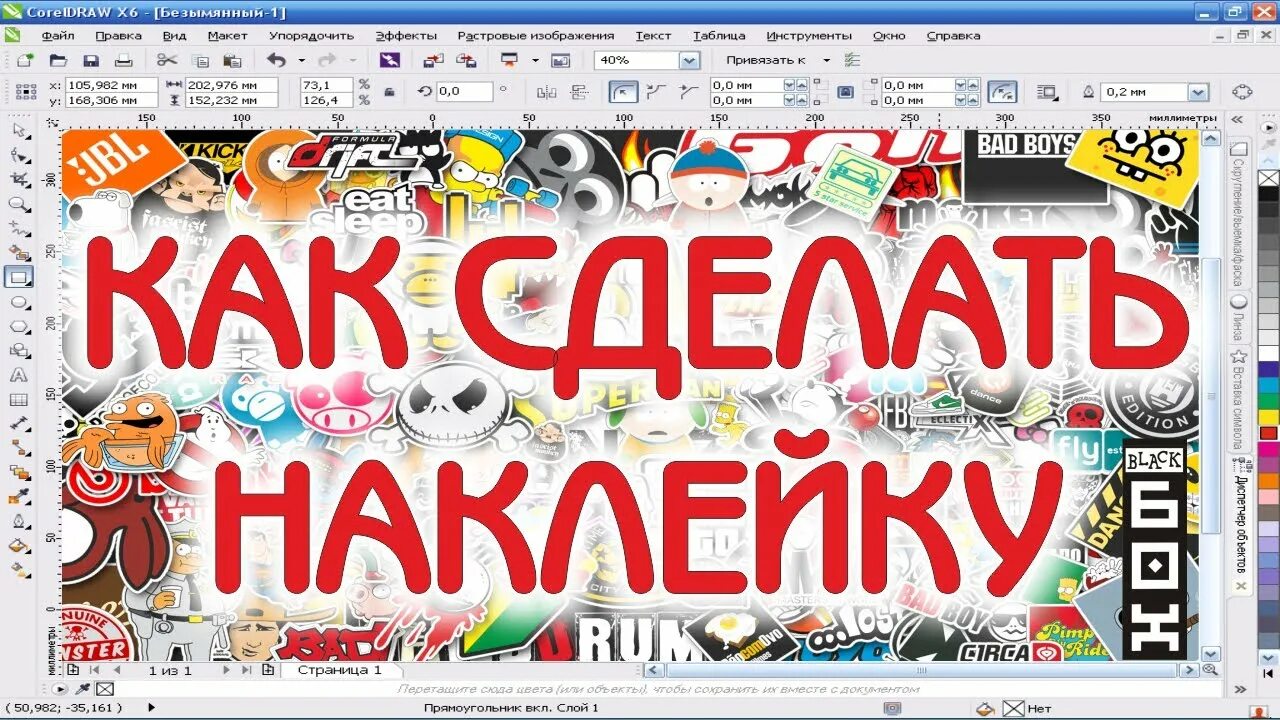
Task: Paste from clipboard
Action: pos(232,60)
